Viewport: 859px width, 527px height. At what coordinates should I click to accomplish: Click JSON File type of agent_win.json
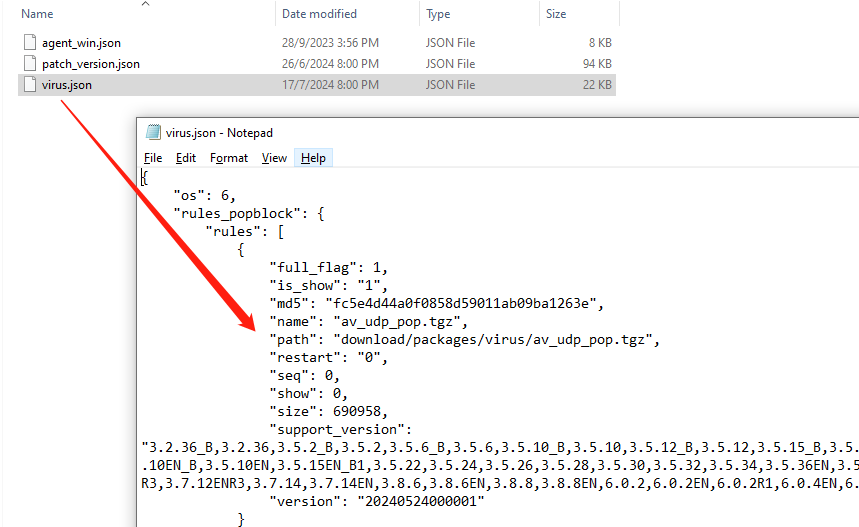(x=450, y=43)
